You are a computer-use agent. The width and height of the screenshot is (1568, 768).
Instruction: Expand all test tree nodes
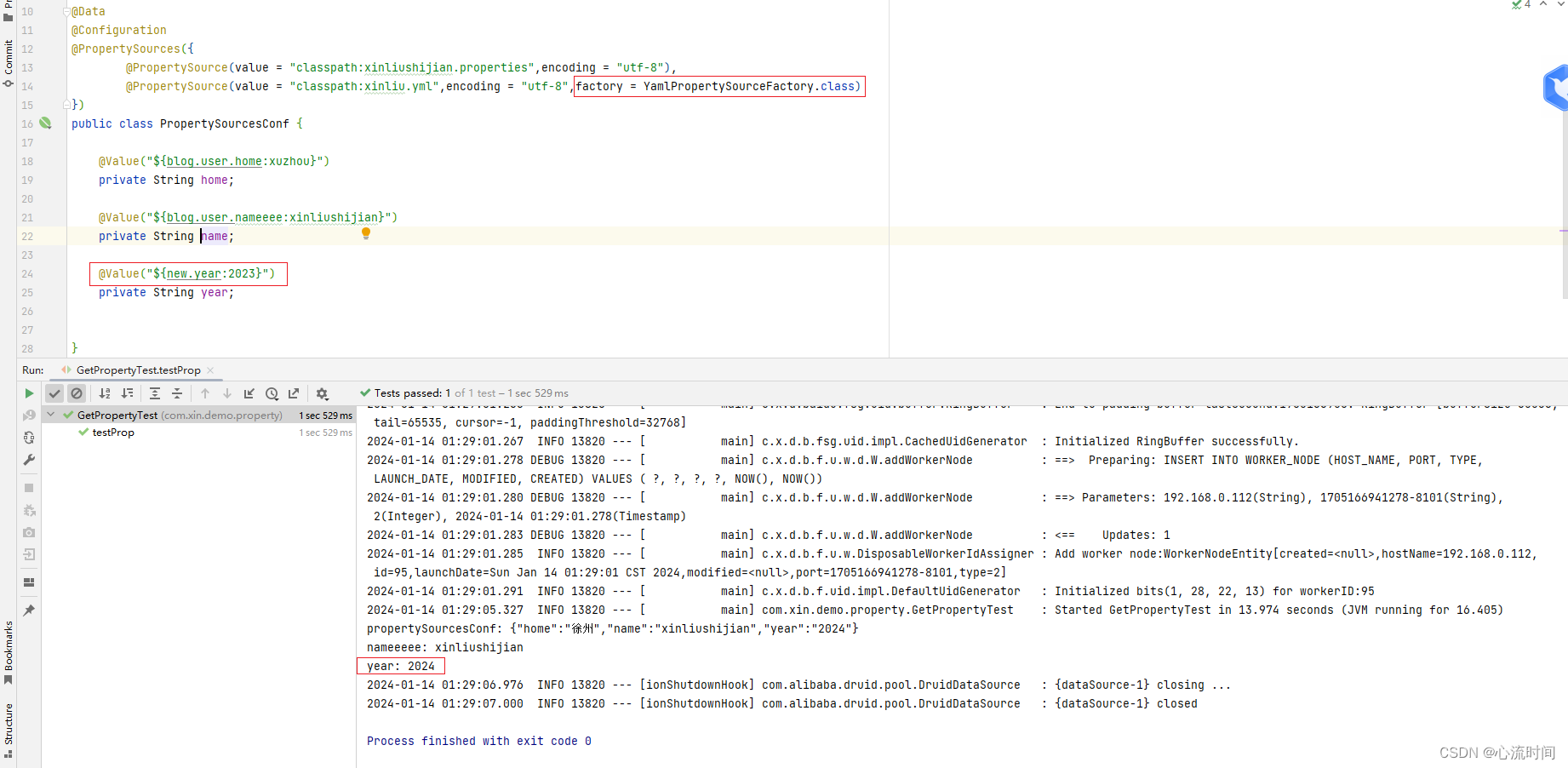click(155, 393)
